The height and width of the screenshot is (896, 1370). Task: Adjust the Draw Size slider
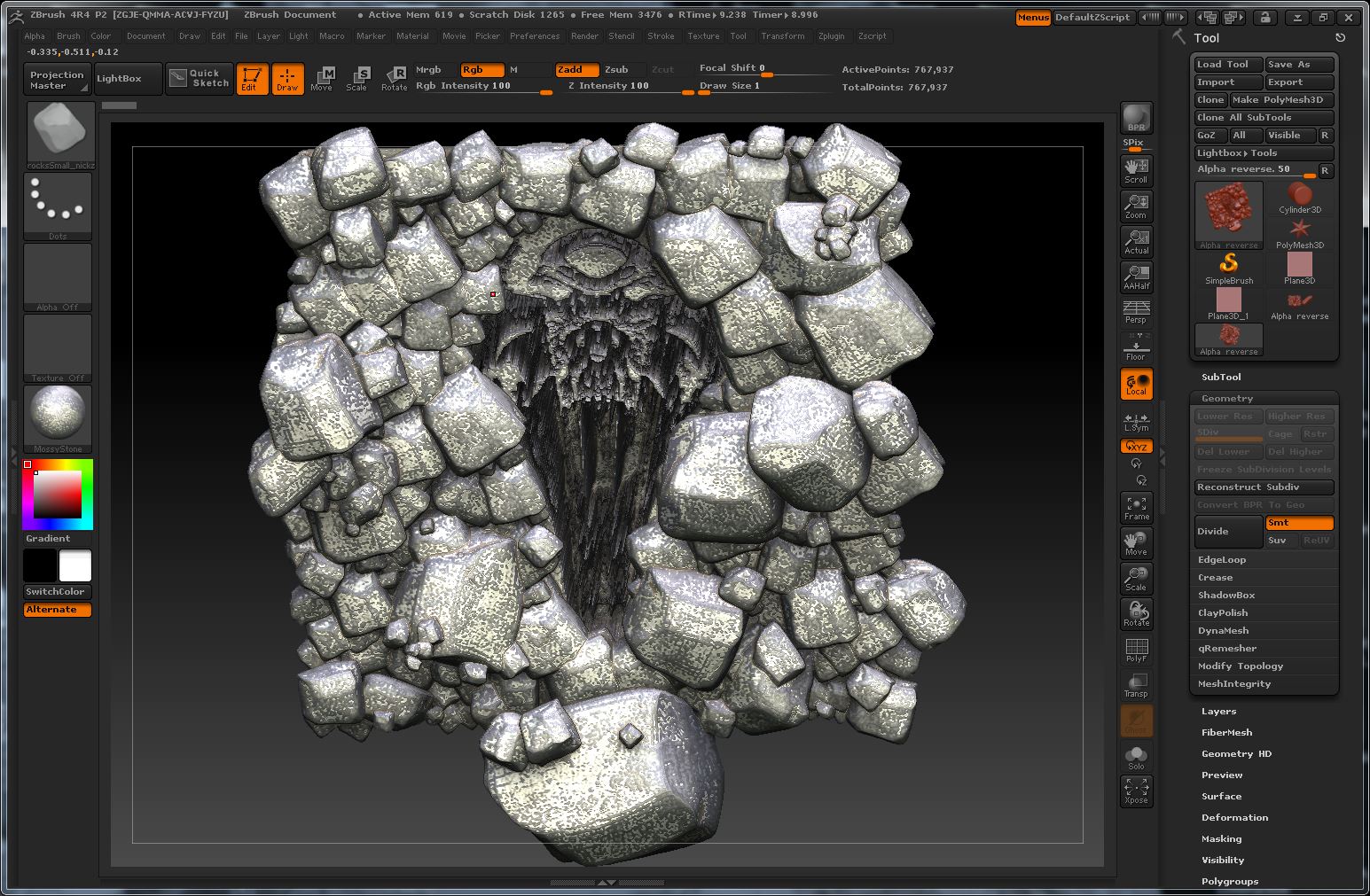pyautogui.click(x=766, y=87)
